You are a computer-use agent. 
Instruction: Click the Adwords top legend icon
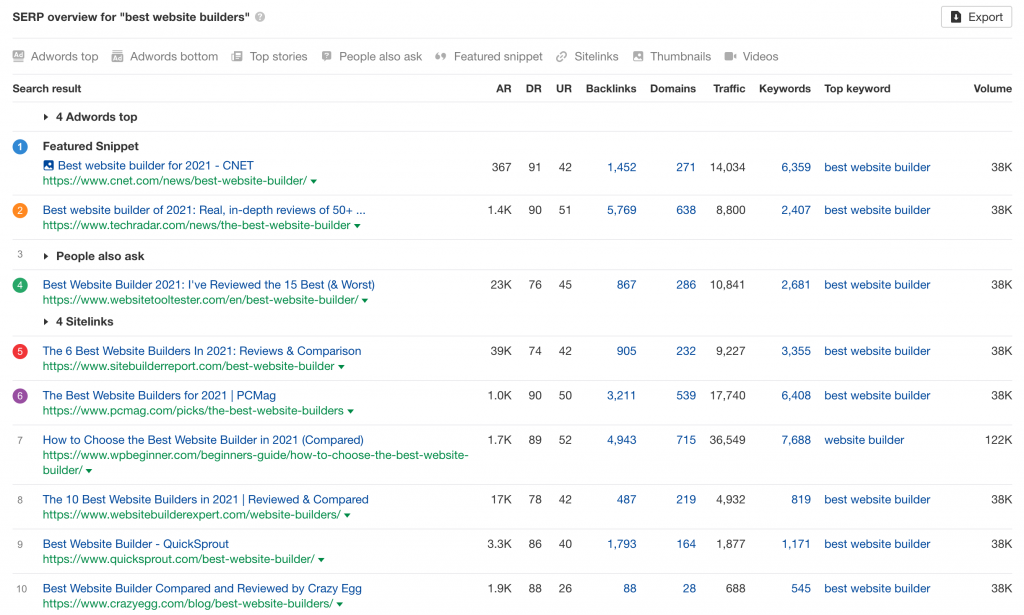tap(18, 56)
